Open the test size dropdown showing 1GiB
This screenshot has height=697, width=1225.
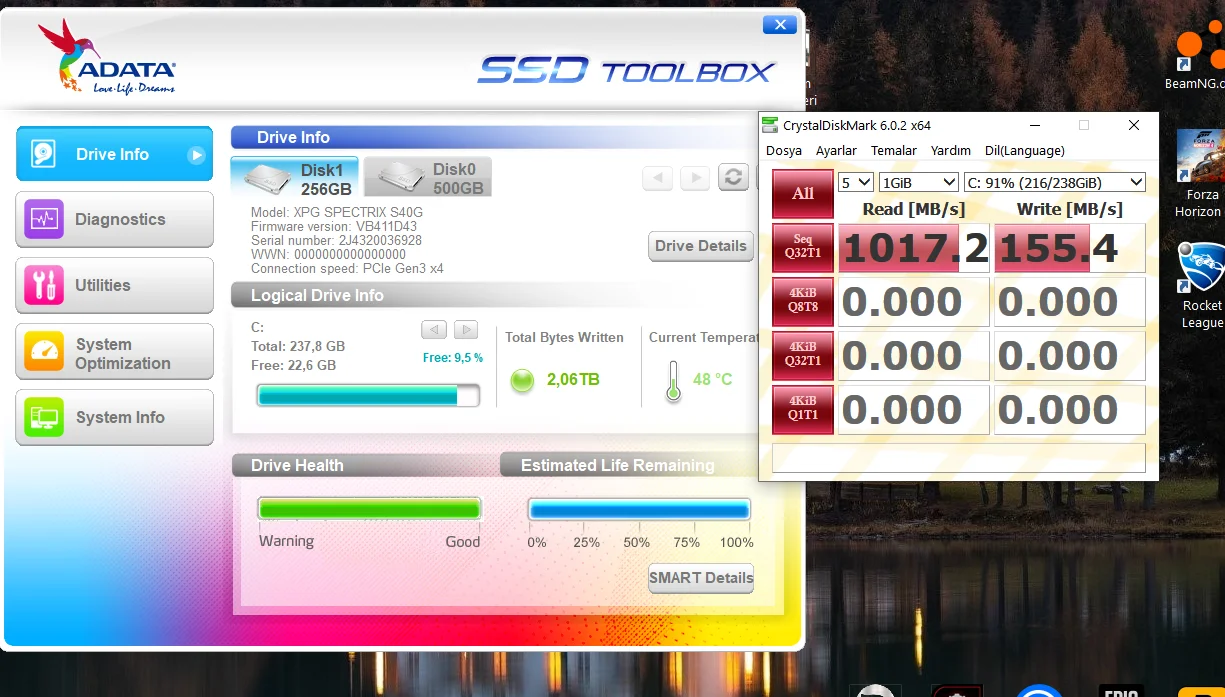click(919, 182)
